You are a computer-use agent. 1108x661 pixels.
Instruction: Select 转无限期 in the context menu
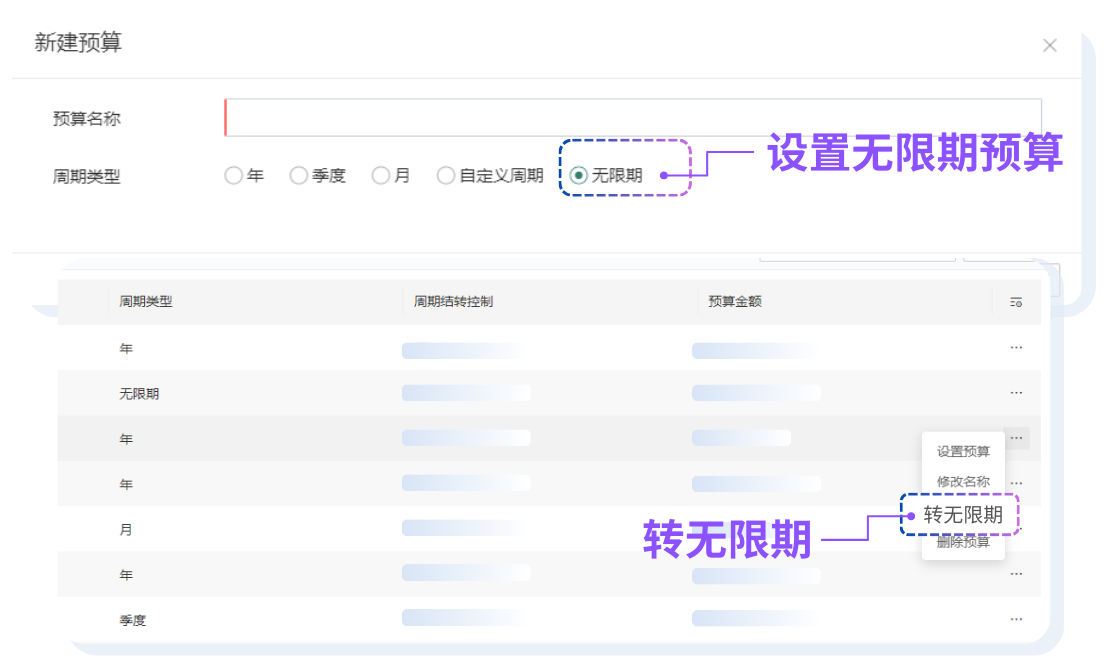click(963, 515)
